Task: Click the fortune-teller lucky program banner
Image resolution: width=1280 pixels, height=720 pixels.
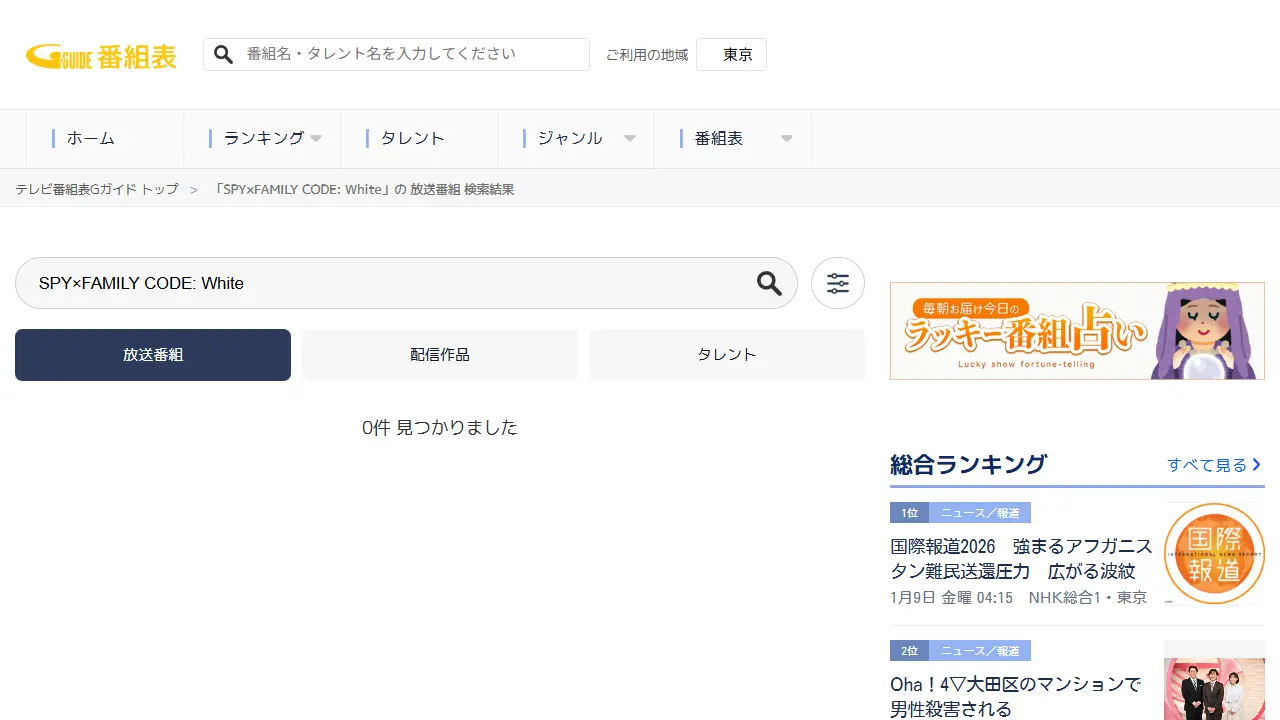Action: 1077,331
